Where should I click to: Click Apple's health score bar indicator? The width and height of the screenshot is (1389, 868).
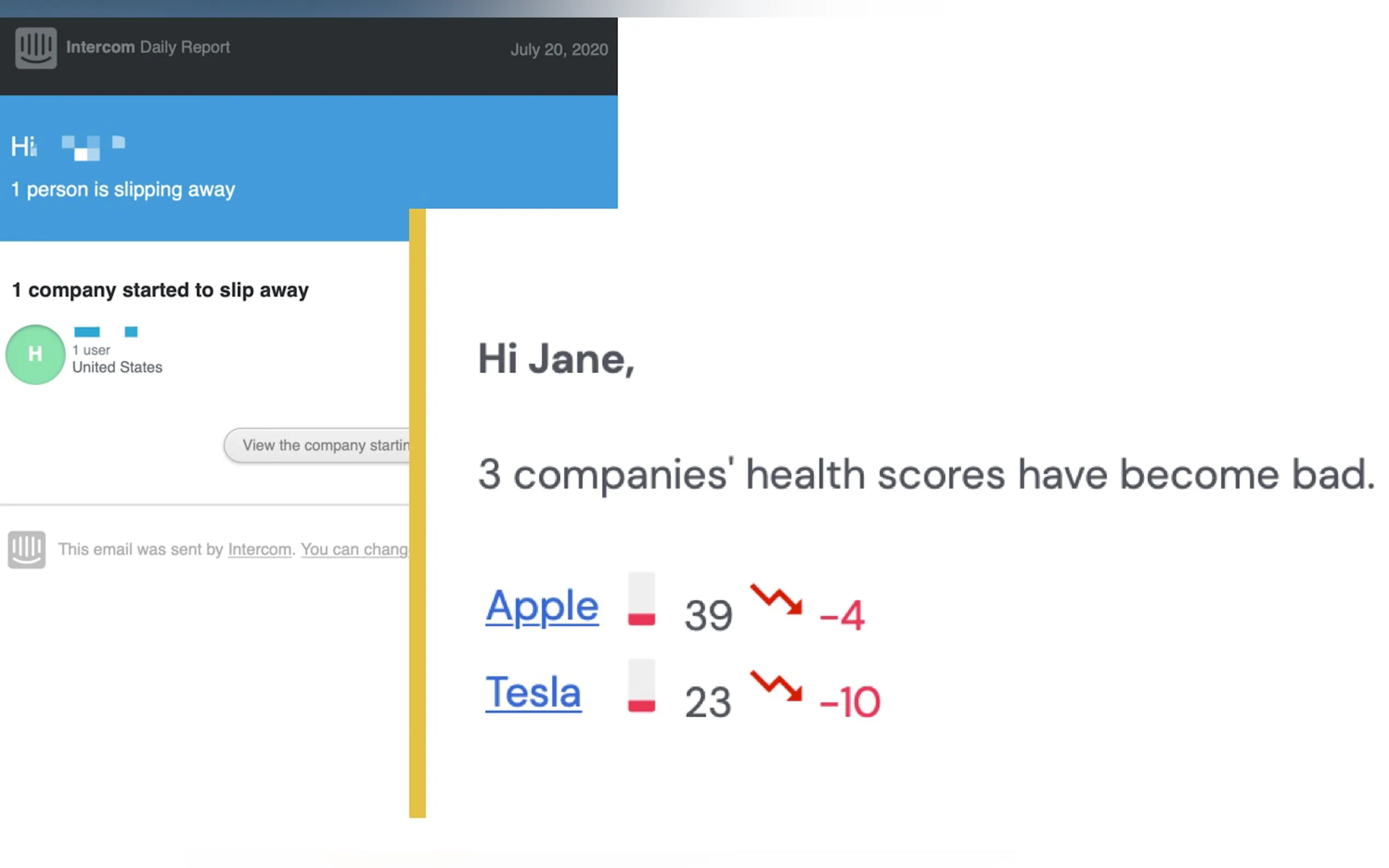[641, 599]
